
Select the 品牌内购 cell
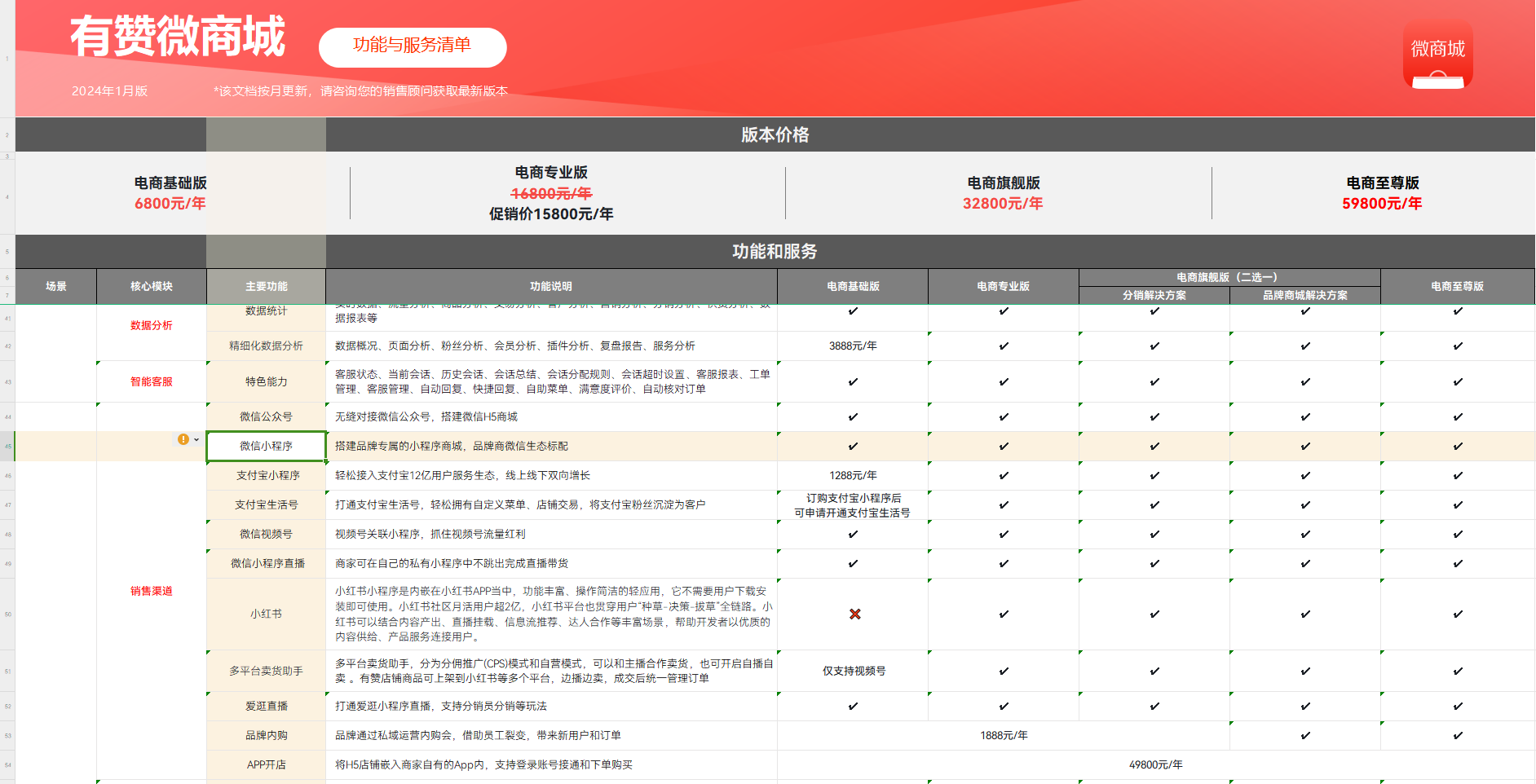(267, 735)
